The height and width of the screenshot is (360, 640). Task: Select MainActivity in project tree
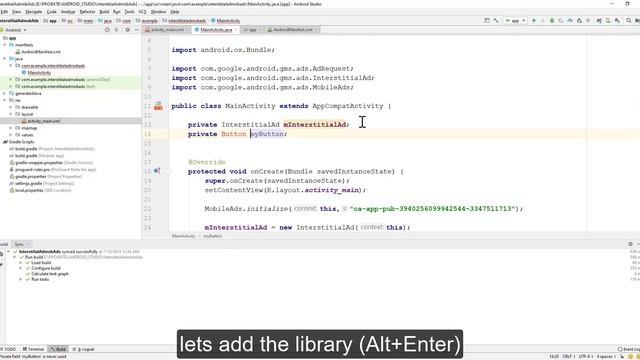point(39,73)
